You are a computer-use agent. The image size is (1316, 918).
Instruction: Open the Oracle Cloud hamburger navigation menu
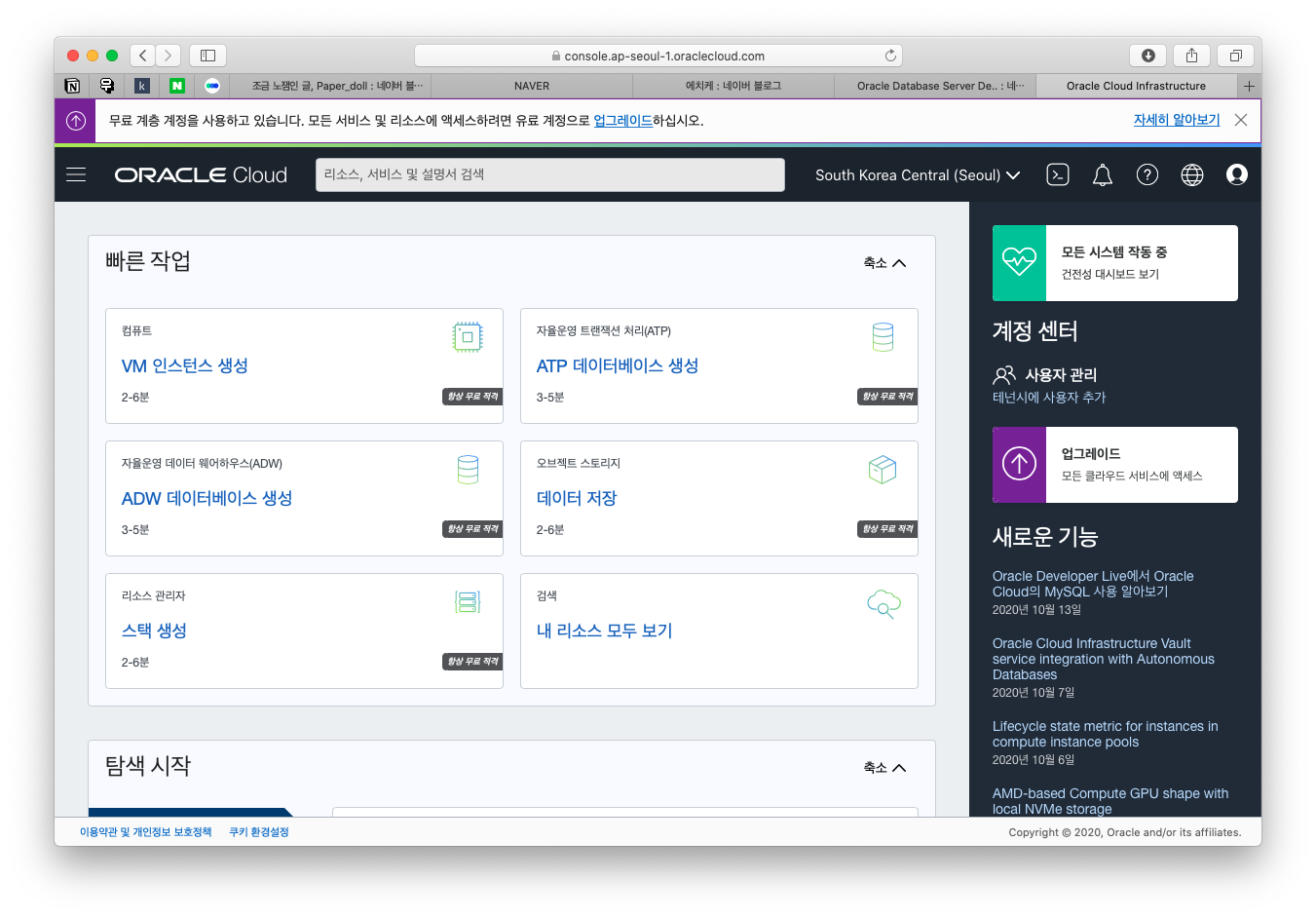click(76, 174)
